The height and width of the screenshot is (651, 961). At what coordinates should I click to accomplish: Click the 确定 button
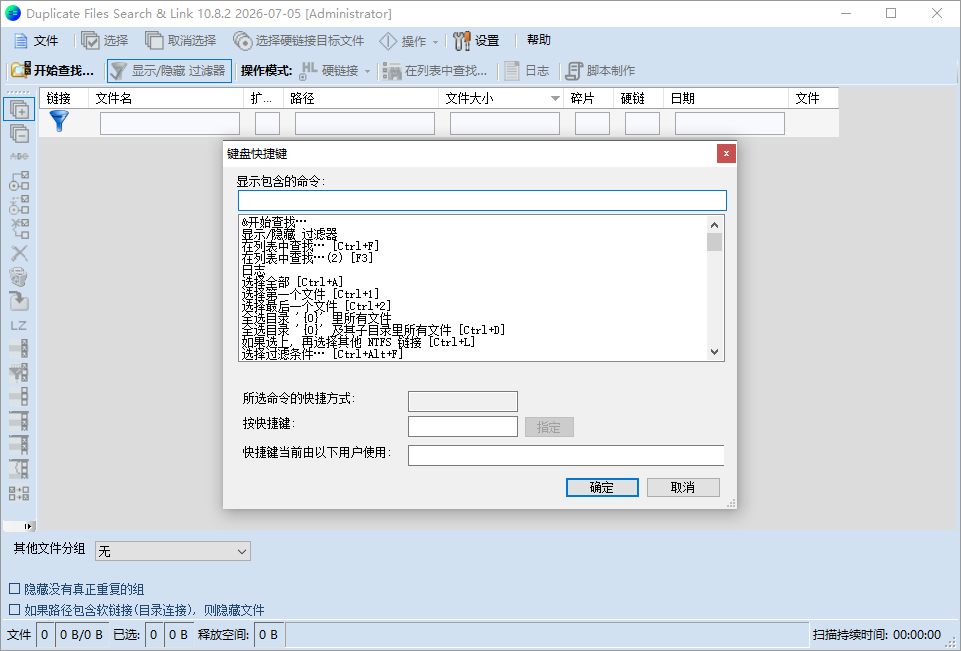coord(602,487)
